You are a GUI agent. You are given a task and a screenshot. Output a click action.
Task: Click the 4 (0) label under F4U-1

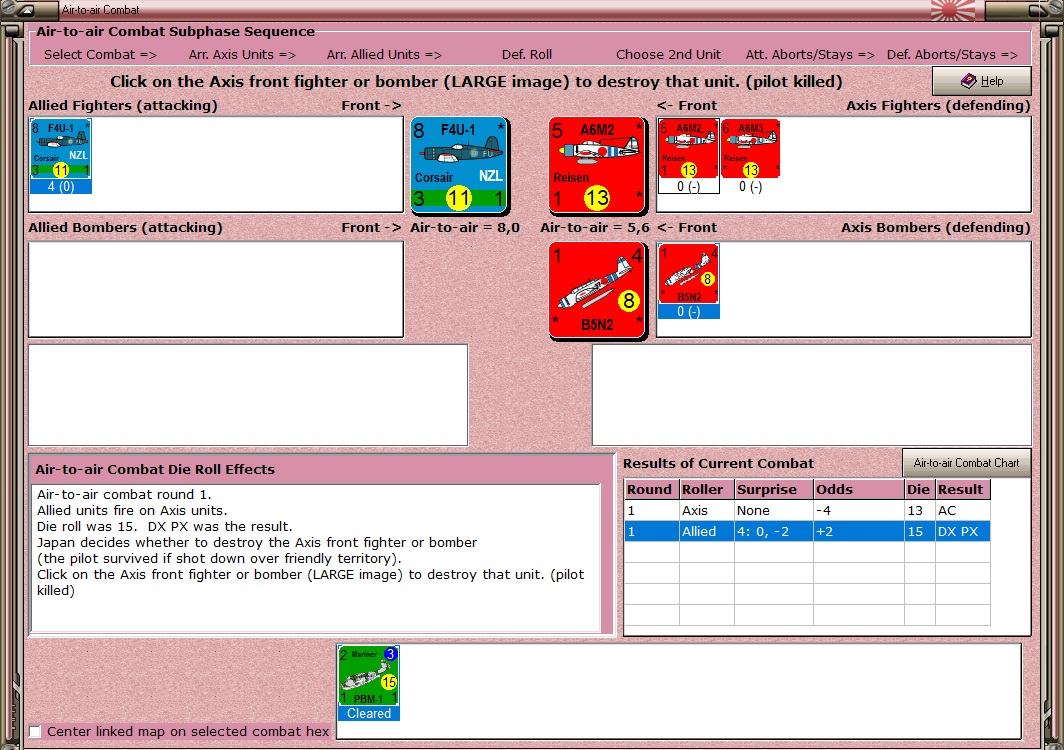point(60,187)
